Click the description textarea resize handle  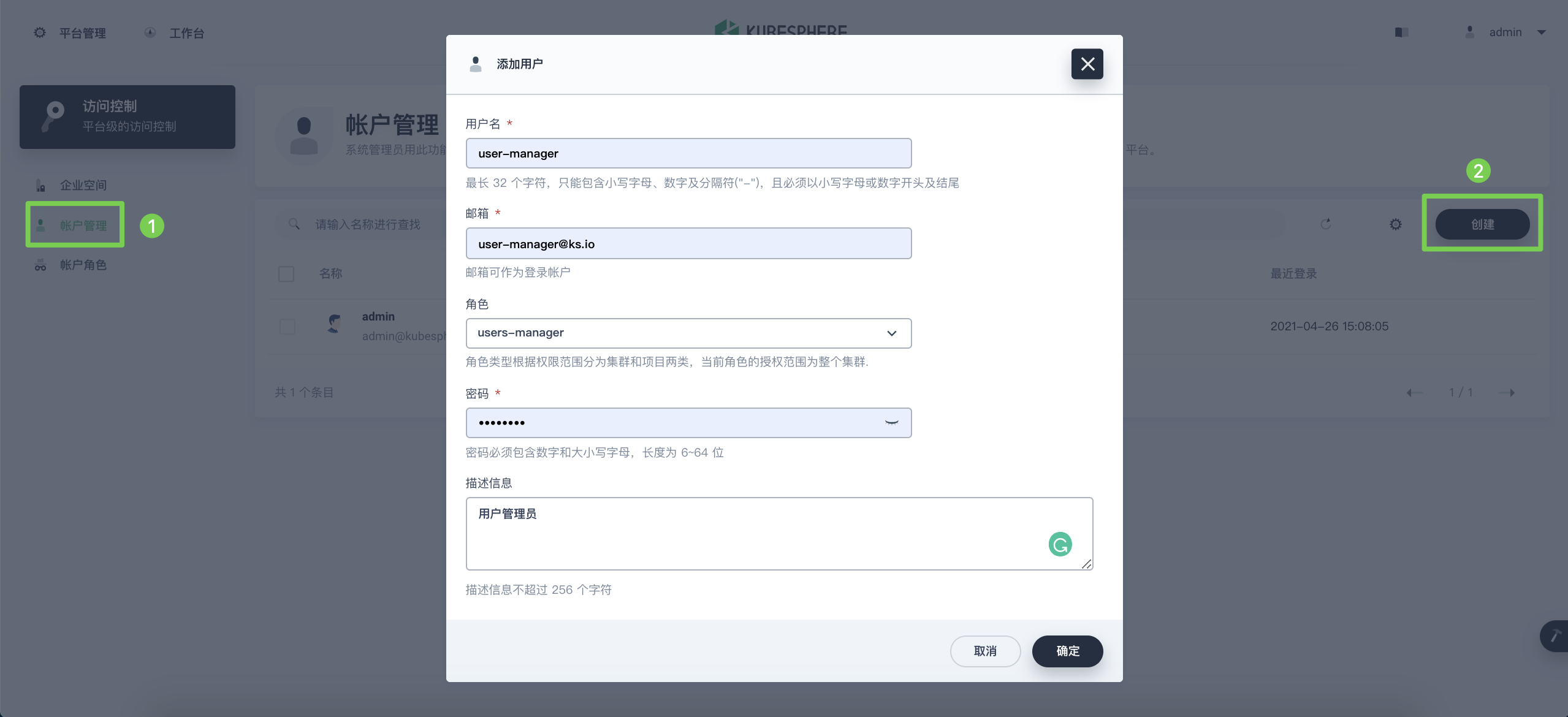coord(1086,564)
